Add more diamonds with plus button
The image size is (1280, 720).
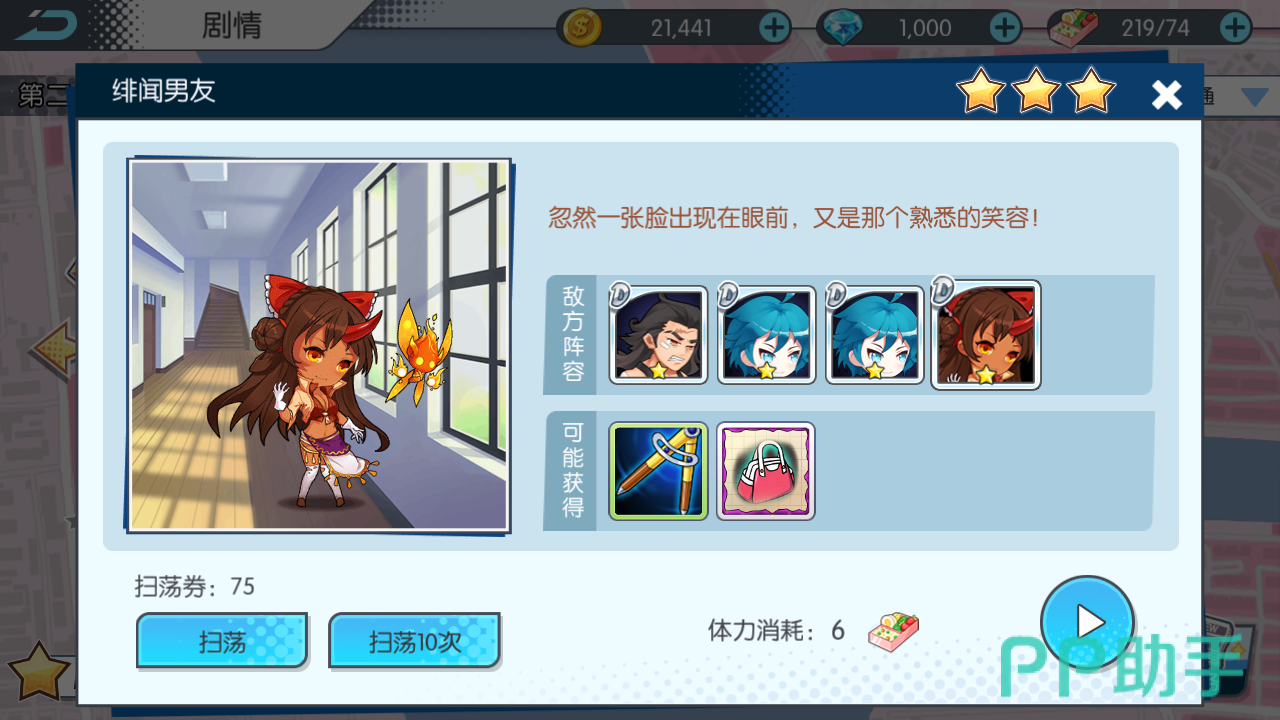click(1005, 27)
